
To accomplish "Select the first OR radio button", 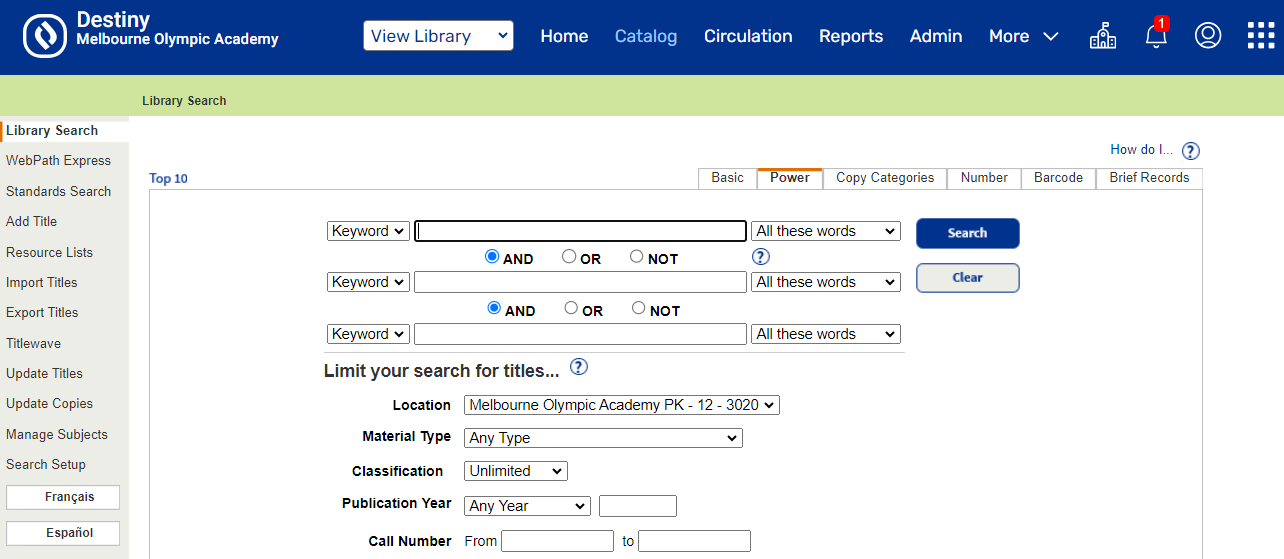I will click(569, 257).
